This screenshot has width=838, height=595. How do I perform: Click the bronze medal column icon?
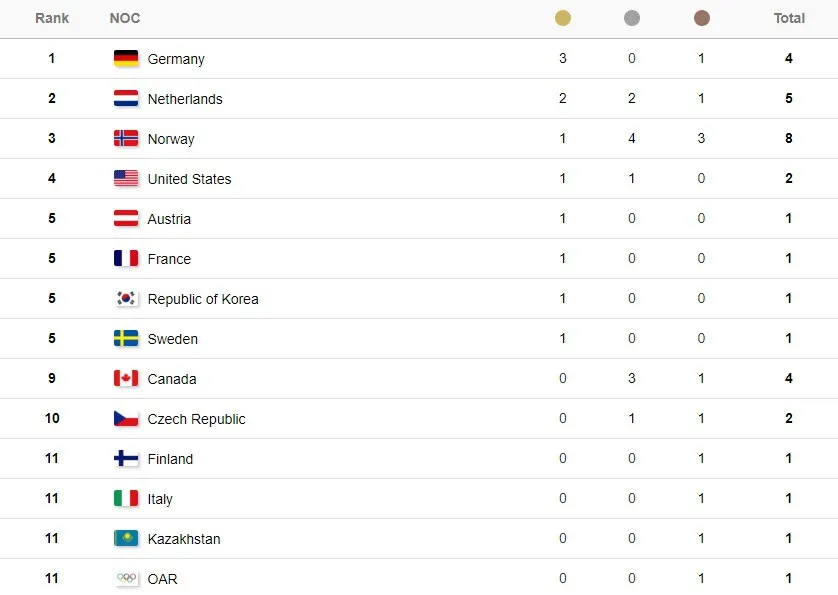(x=701, y=18)
